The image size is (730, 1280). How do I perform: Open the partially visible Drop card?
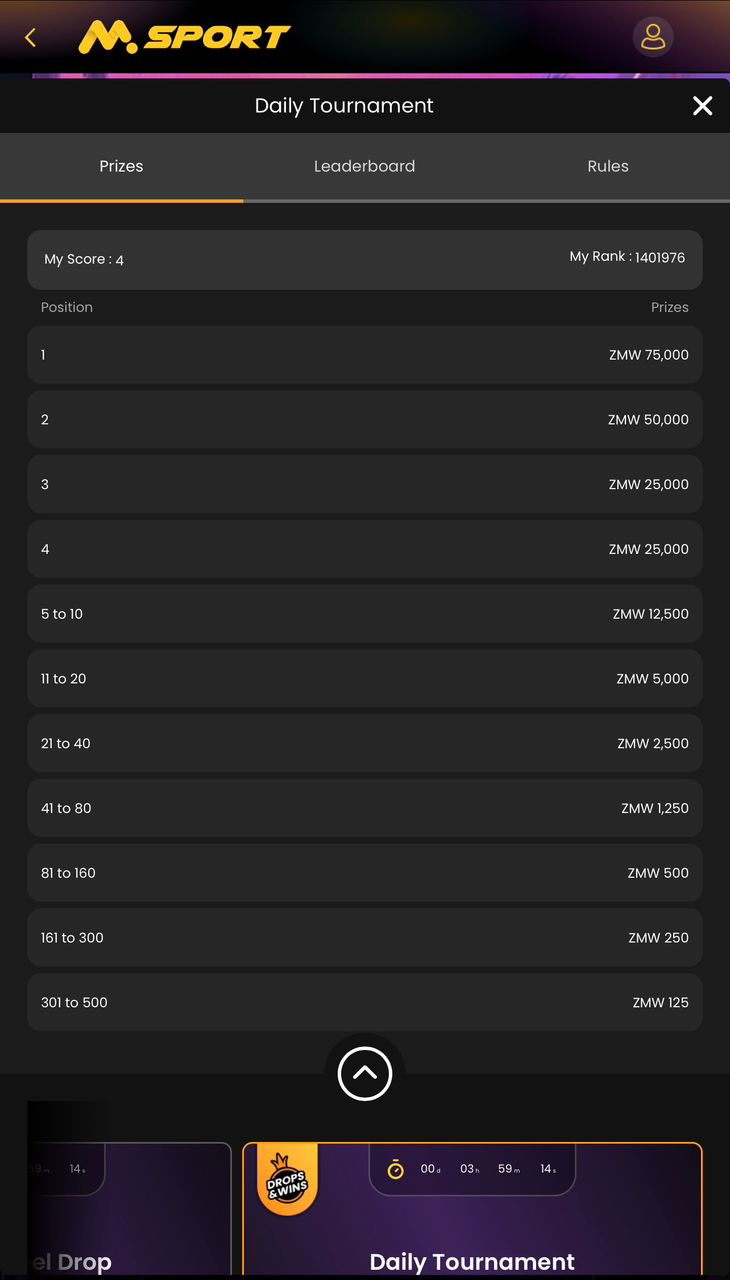[x=129, y=1210]
